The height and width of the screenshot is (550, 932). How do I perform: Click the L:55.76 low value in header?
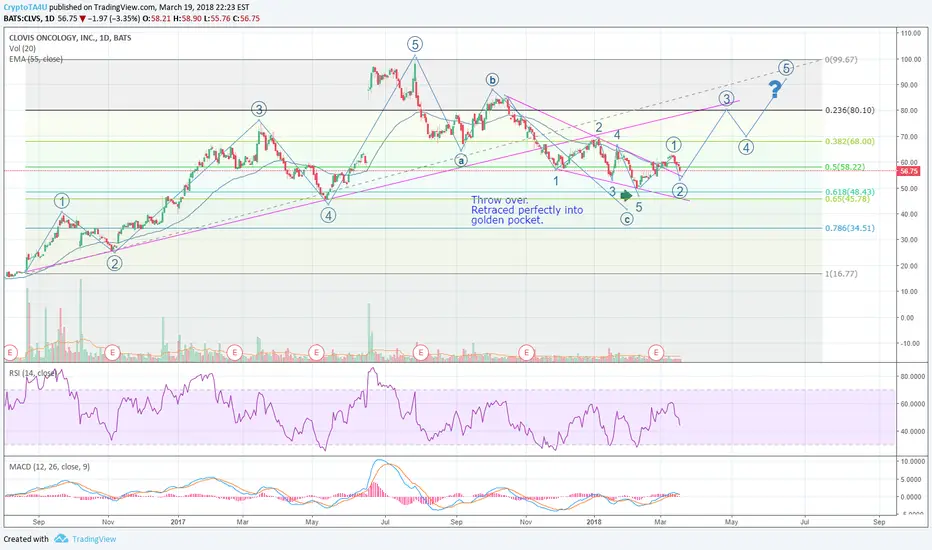coord(219,18)
